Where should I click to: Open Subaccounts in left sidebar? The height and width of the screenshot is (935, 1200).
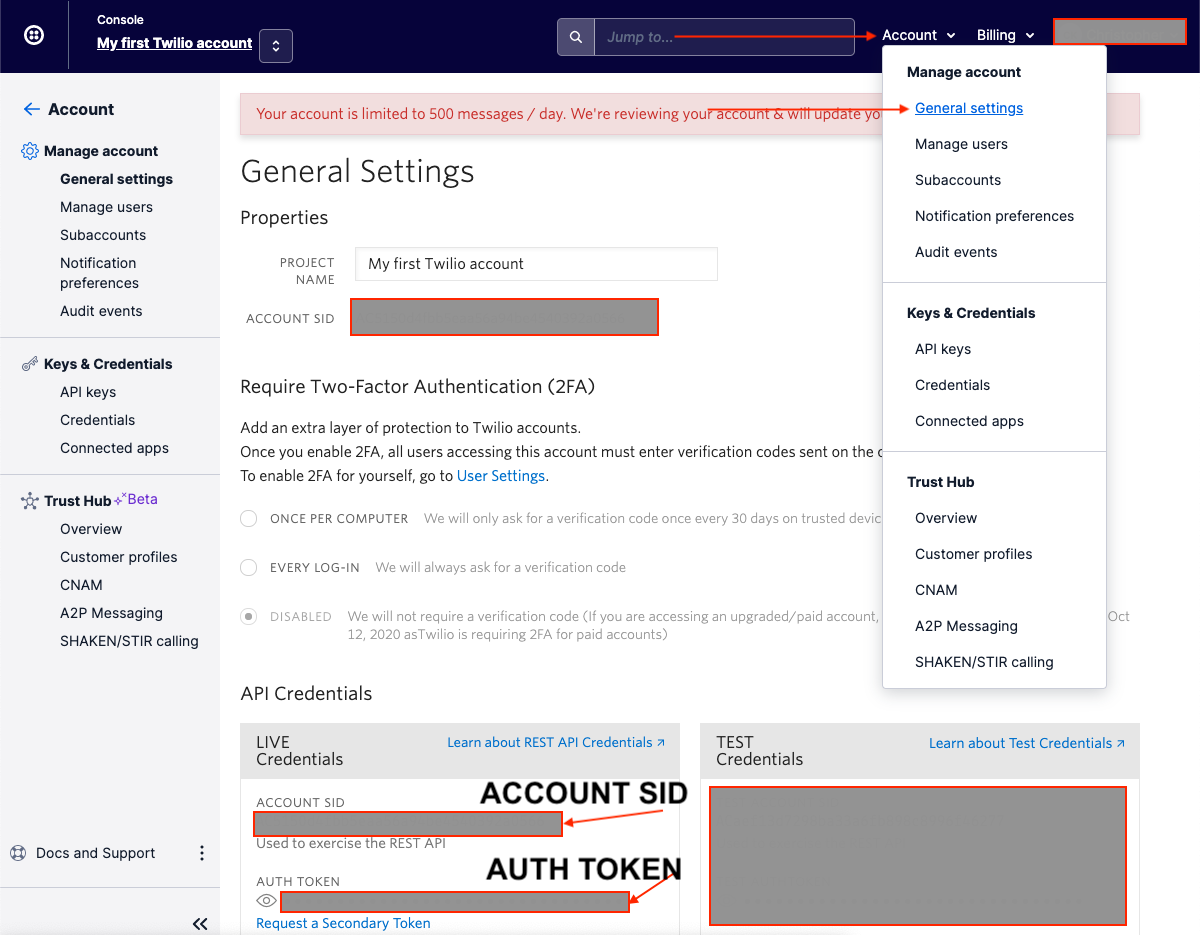(103, 235)
